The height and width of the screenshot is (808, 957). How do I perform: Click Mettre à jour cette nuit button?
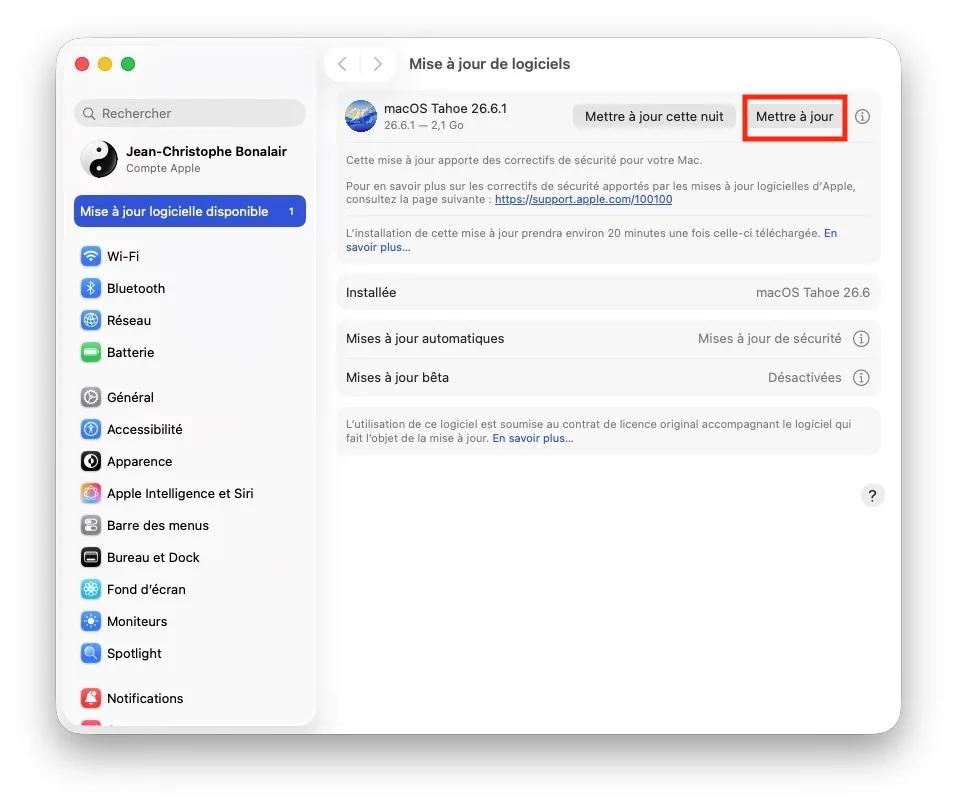click(654, 117)
